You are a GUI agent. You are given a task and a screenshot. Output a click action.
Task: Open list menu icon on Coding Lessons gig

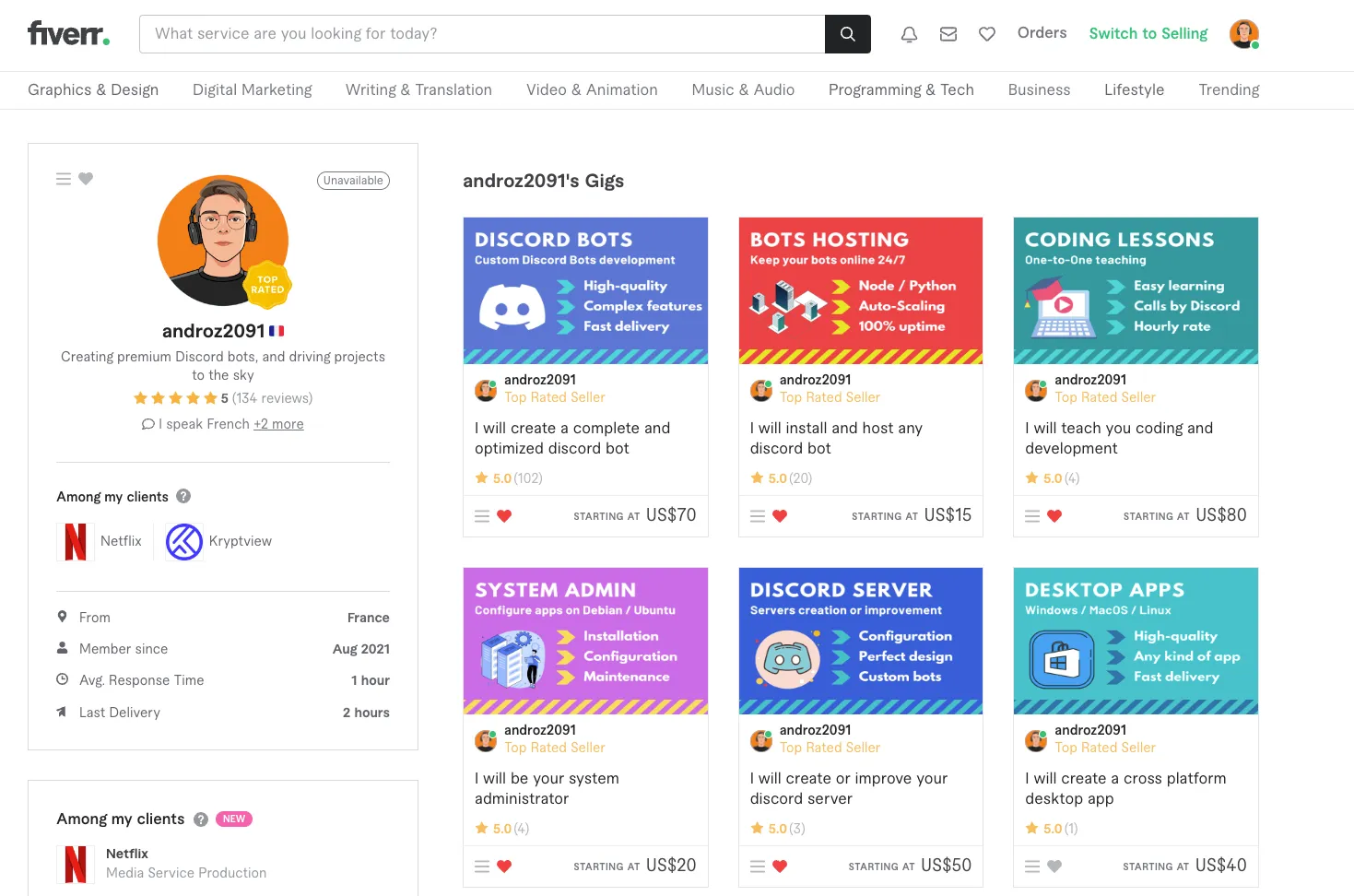coord(1032,516)
